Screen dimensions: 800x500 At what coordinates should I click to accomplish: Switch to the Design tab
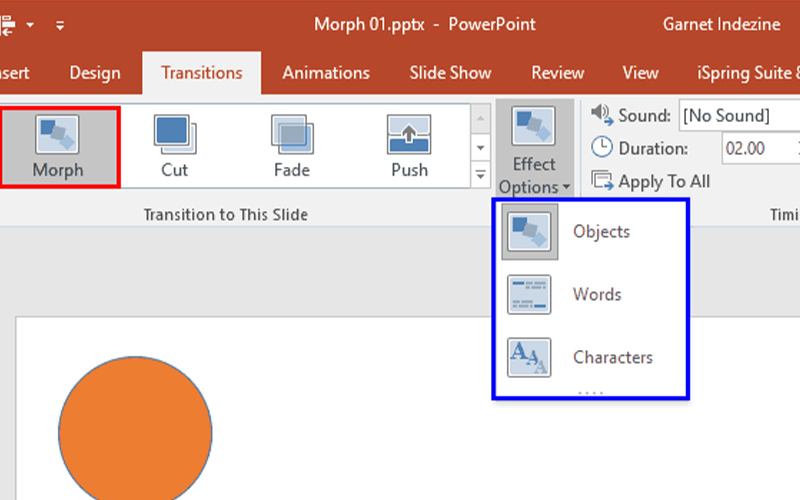coord(95,73)
